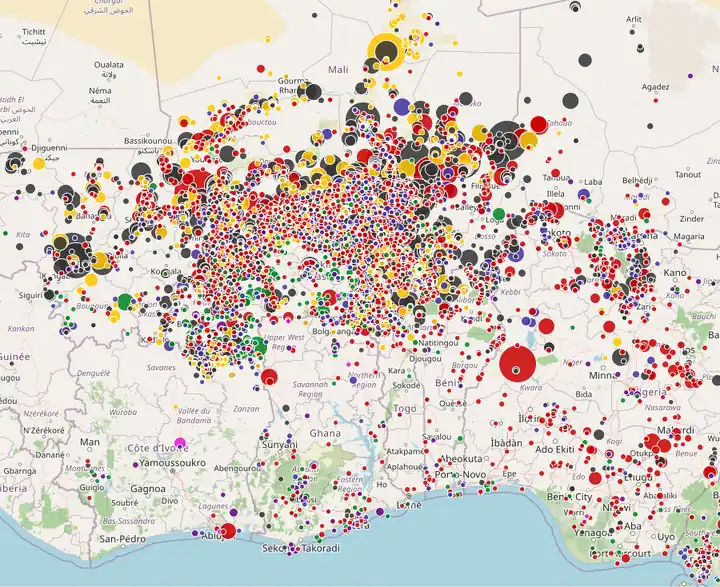
Task: Click the purple marker near Lomé
Action: pyautogui.click(x=380, y=512)
